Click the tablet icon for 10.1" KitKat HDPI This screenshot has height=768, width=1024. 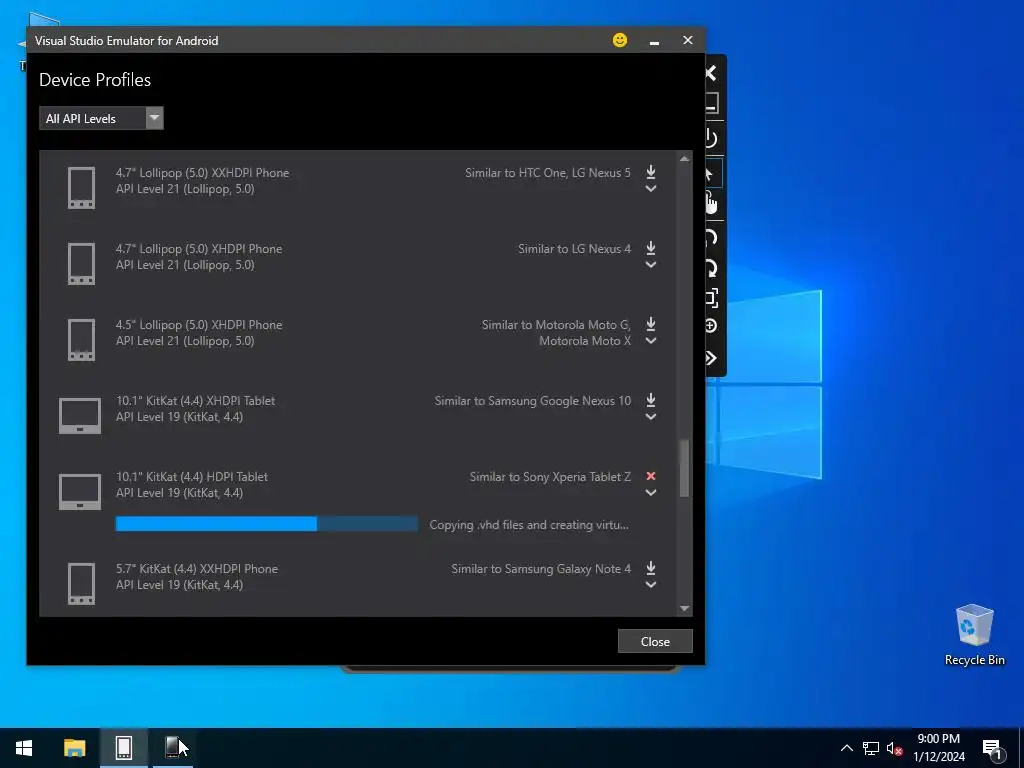pyautogui.click(x=80, y=491)
